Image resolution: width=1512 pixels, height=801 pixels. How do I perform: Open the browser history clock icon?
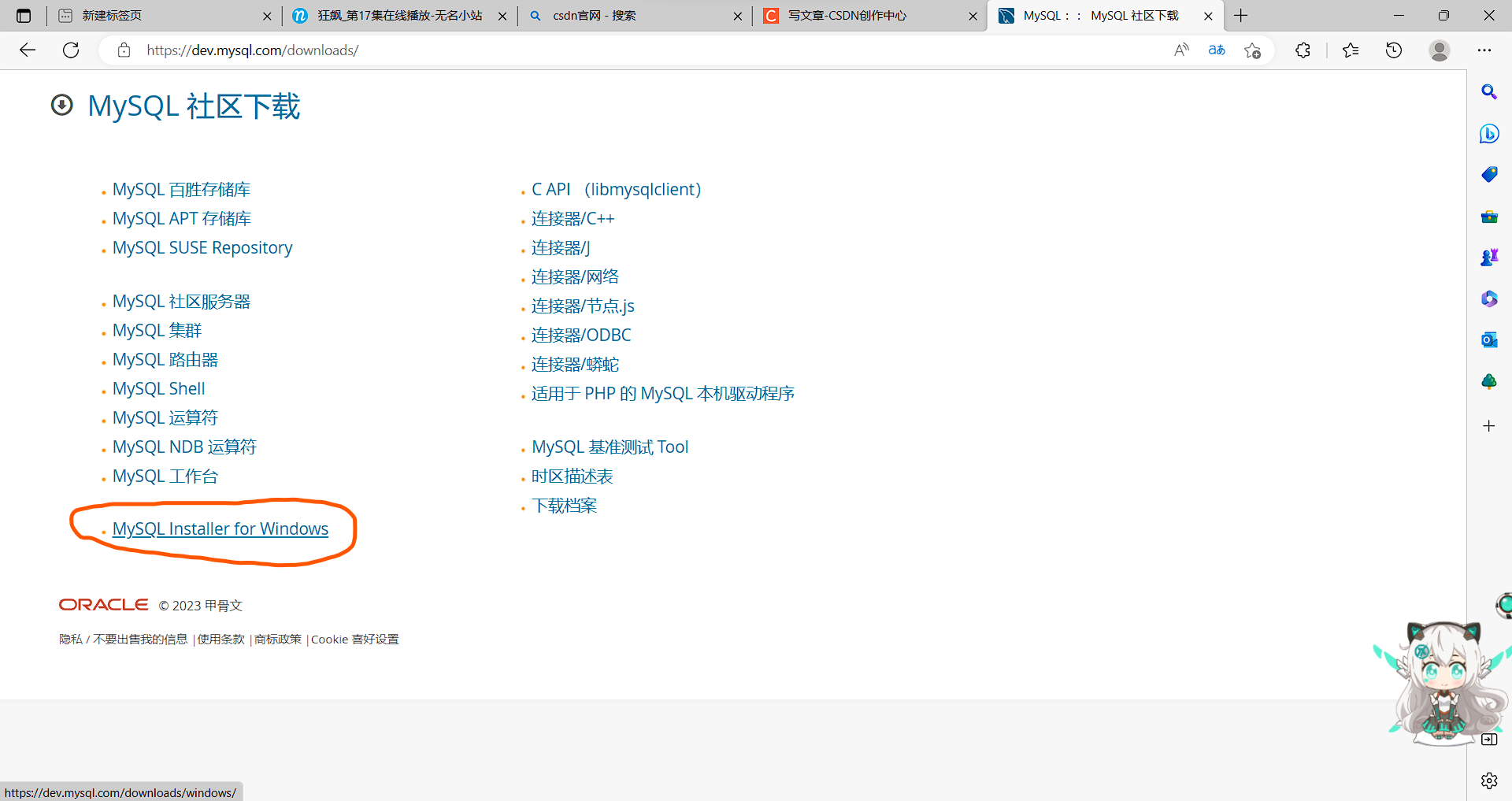tap(1394, 50)
